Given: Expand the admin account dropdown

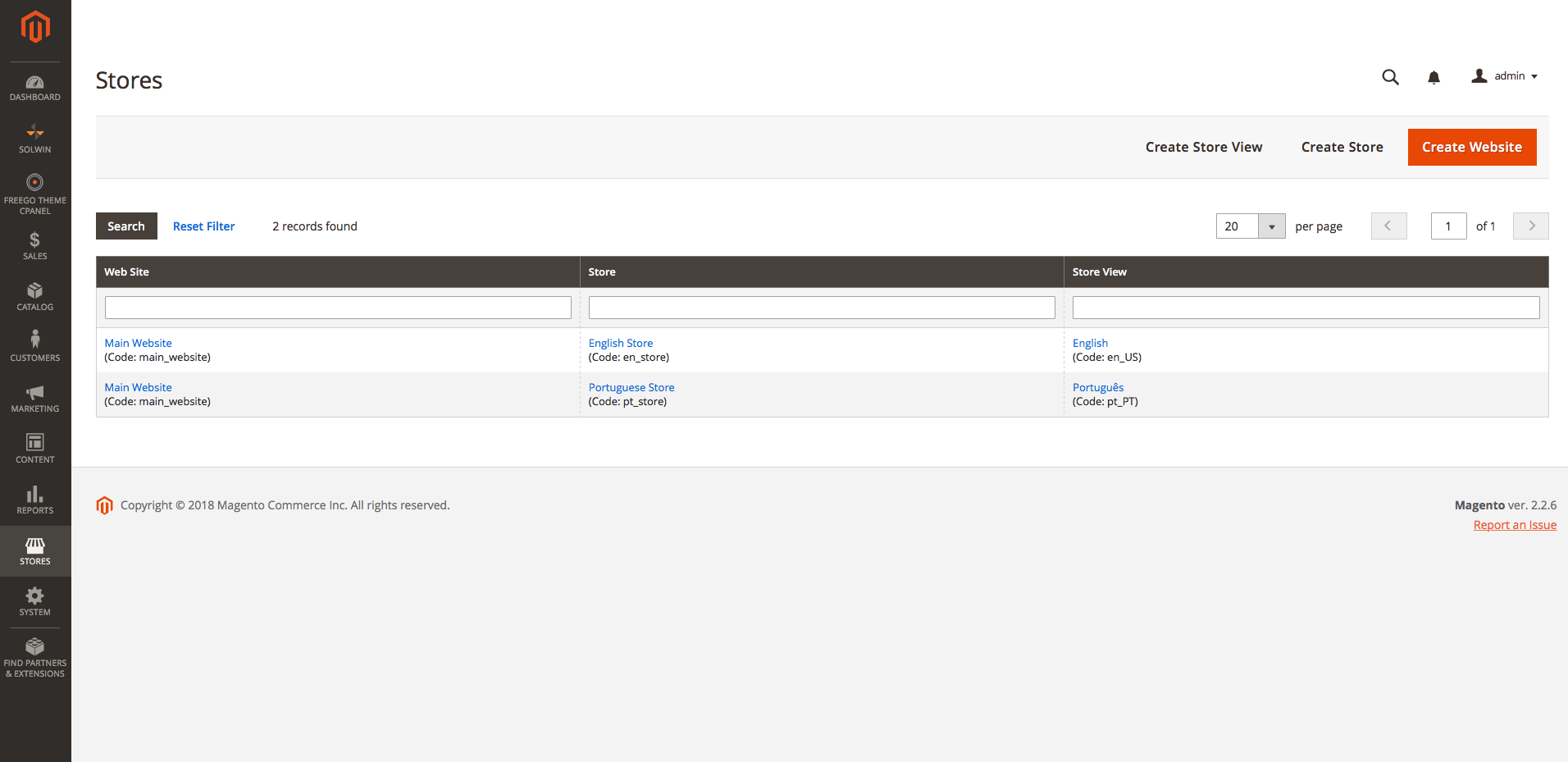Looking at the screenshot, I should click(x=1505, y=76).
